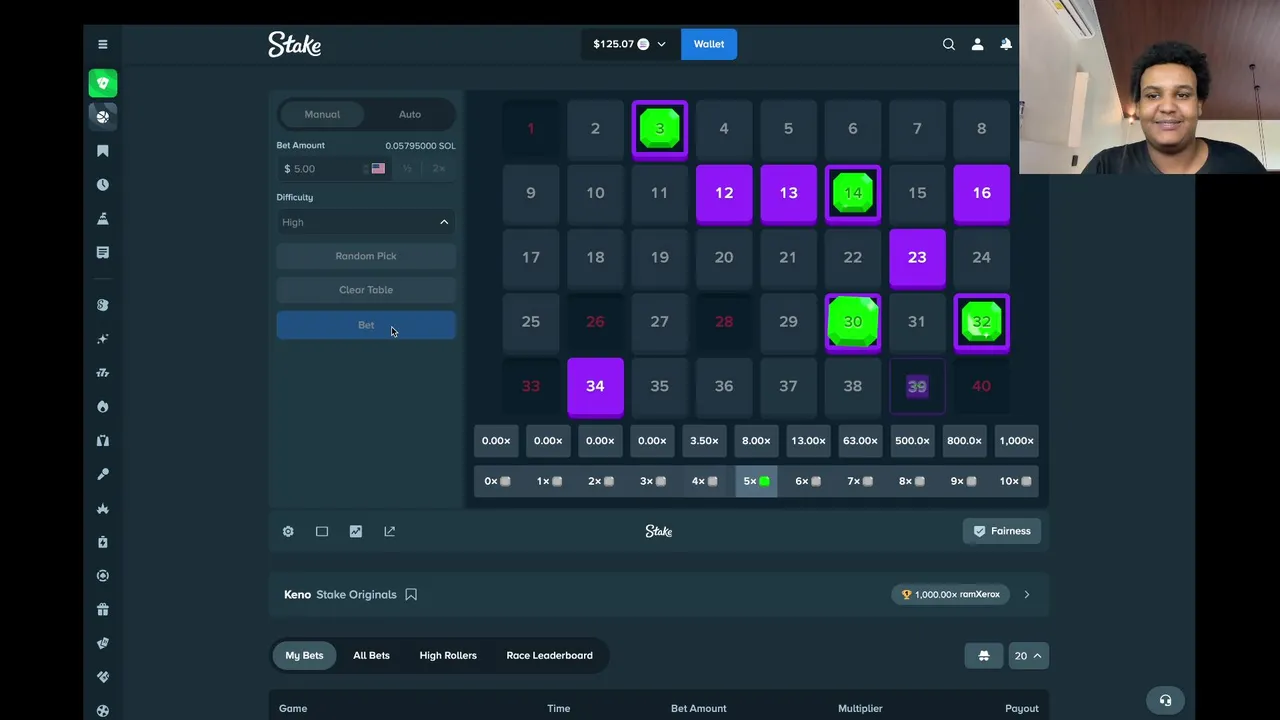Viewport: 1280px width, 720px height.
Task: Open the Recent clock icon
Action: (x=102, y=185)
